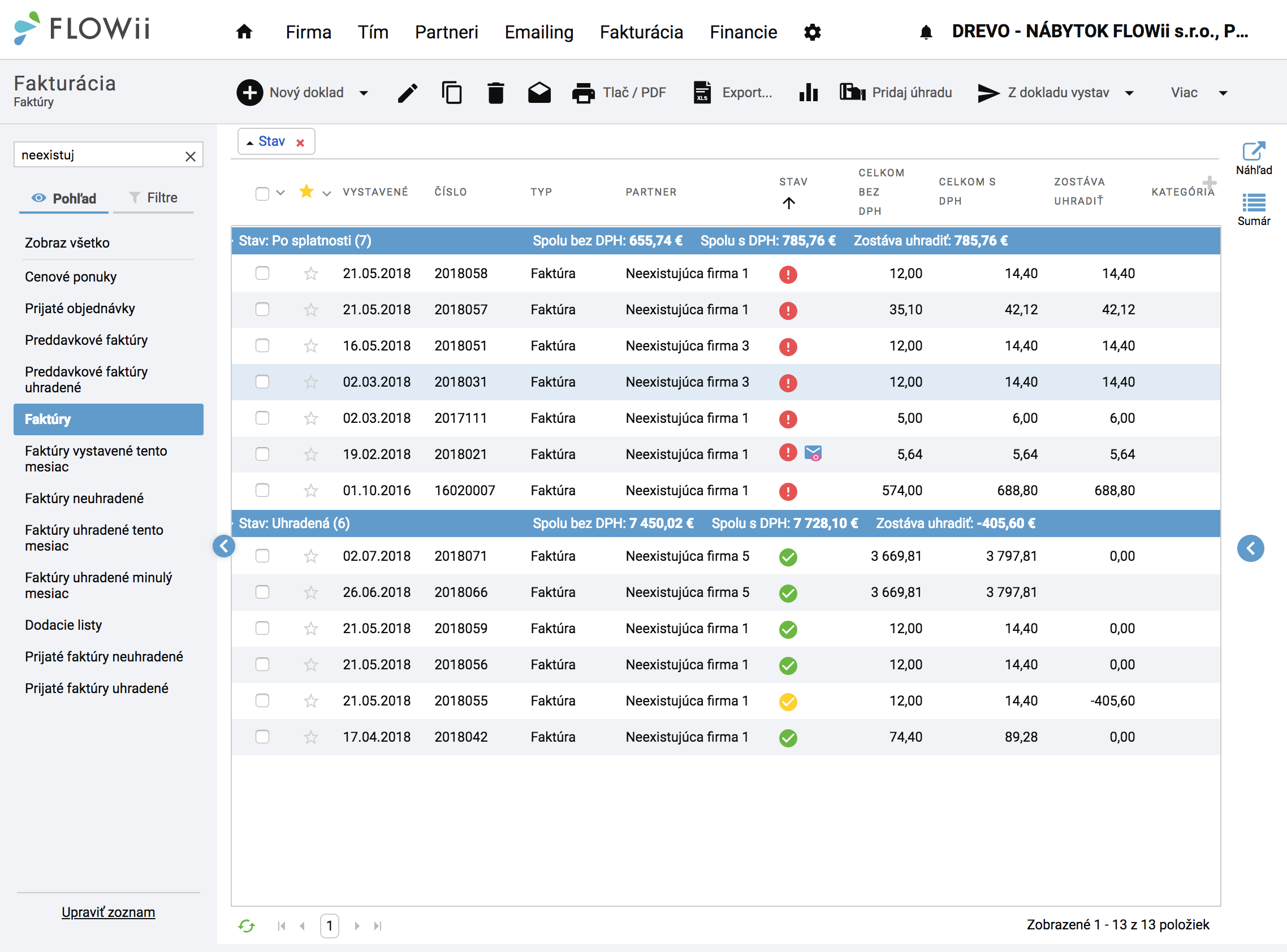
Task: Add a column with the plus icon
Action: click(x=1209, y=182)
